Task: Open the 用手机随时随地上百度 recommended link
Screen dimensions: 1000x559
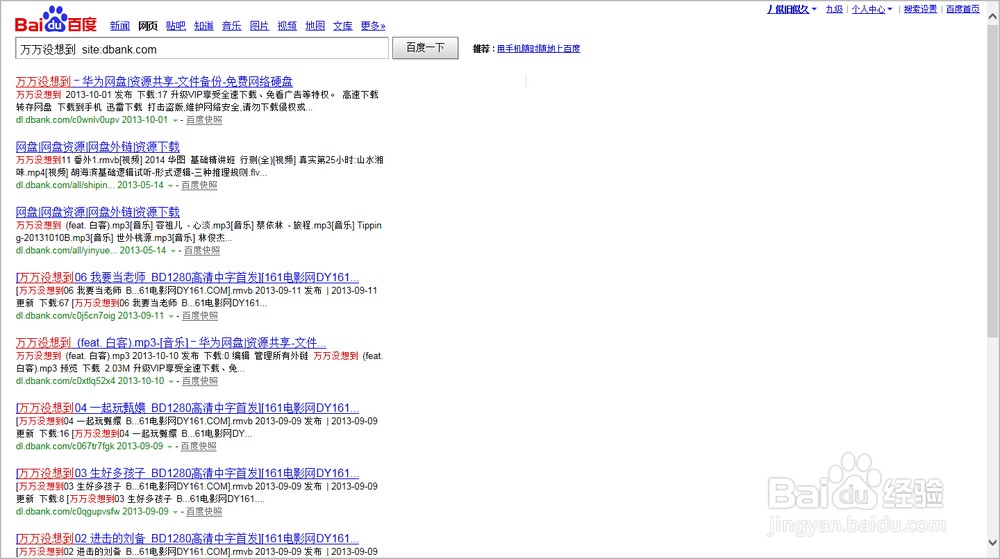Action: pos(539,48)
